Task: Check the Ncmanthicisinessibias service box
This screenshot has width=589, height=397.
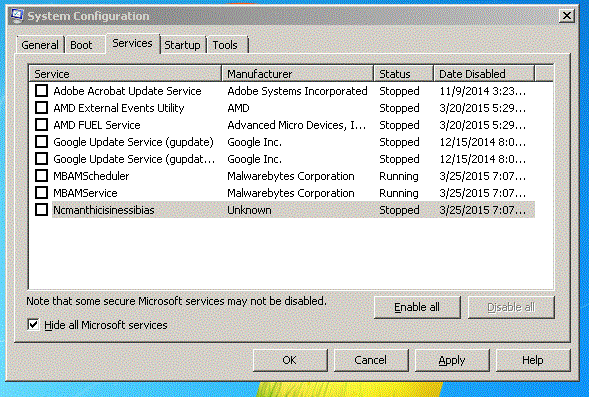Action: 41,210
